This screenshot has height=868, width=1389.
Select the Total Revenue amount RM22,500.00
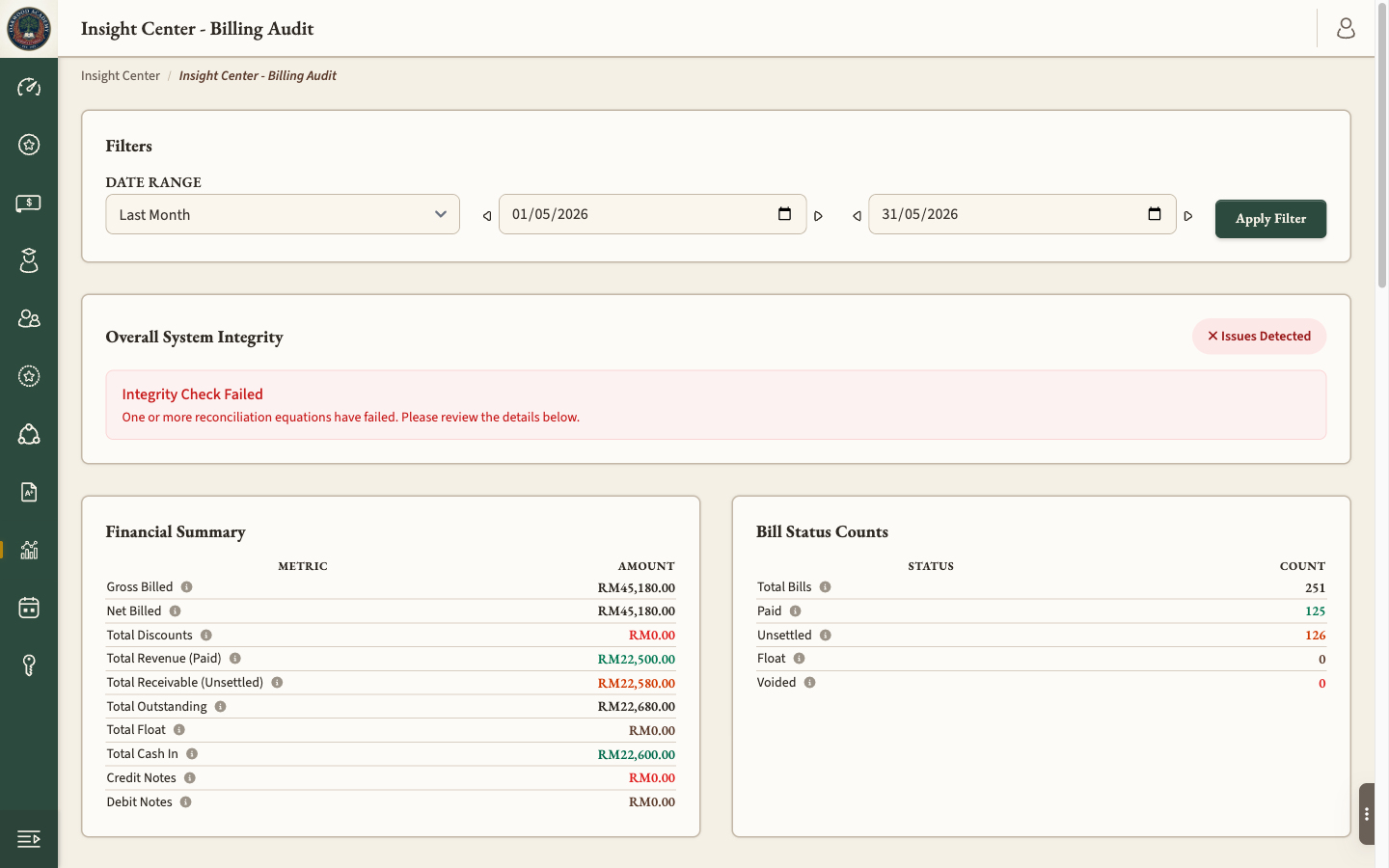pyautogui.click(x=637, y=660)
